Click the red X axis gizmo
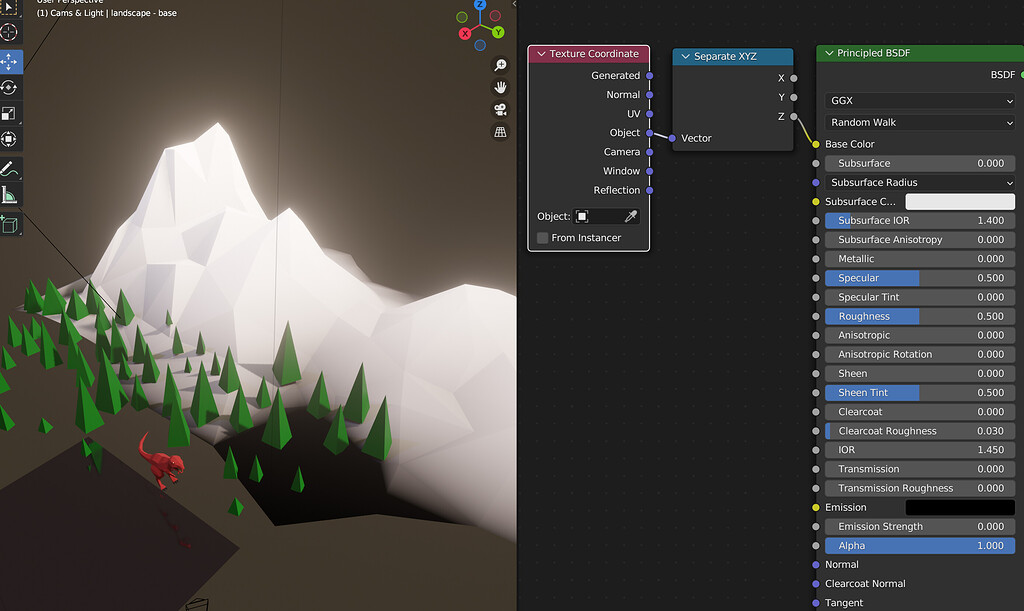The width and height of the screenshot is (1024, 611). 465,33
